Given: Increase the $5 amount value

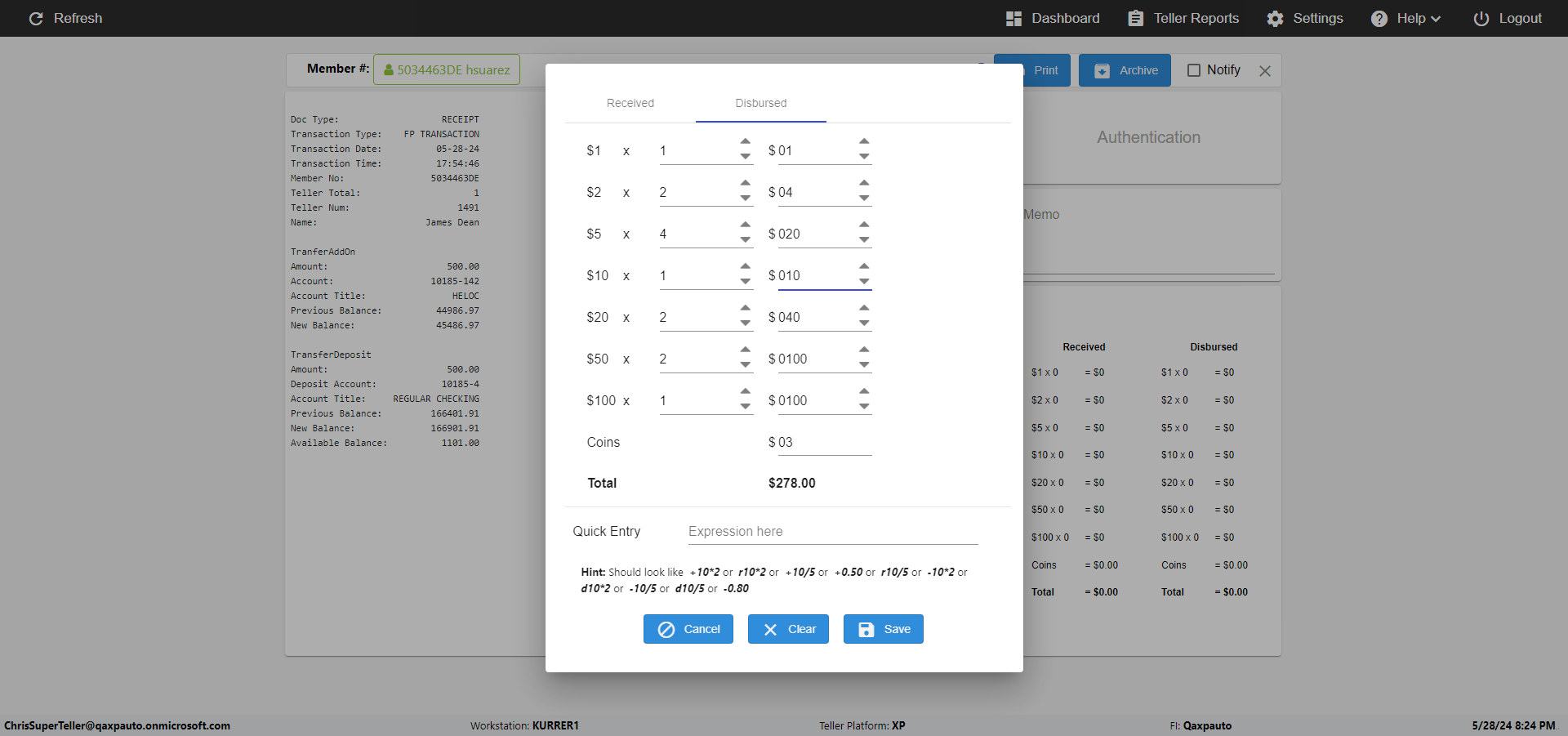Looking at the screenshot, I should [x=864, y=225].
